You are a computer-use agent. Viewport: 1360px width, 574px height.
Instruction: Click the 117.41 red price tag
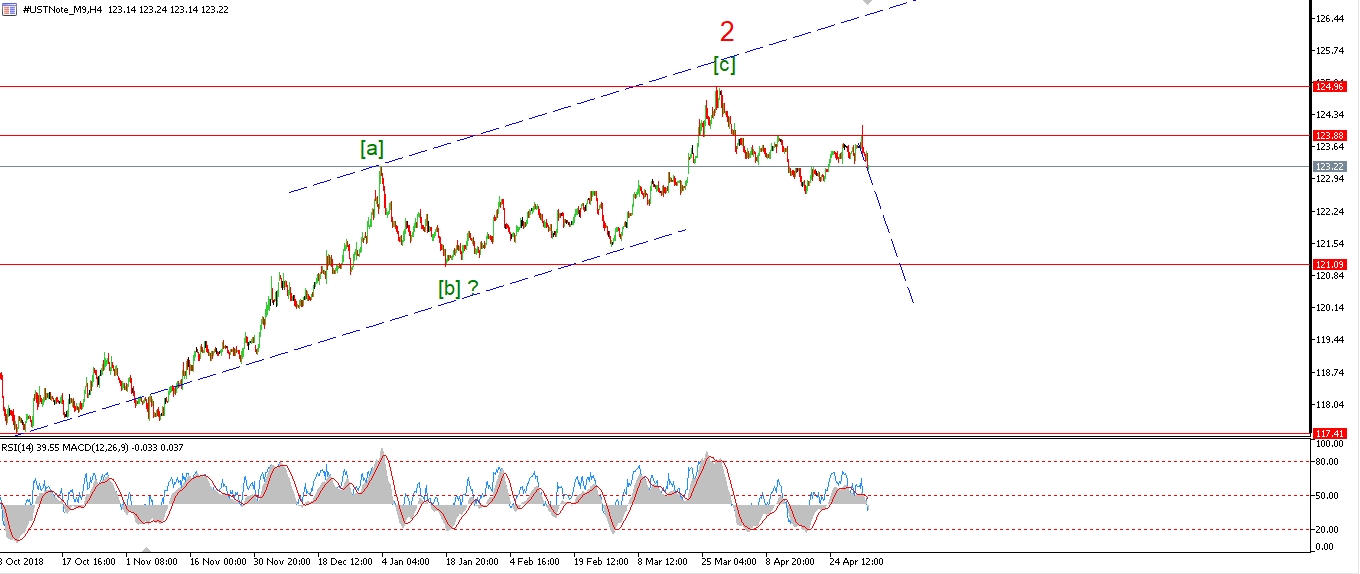tap(1329, 434)
